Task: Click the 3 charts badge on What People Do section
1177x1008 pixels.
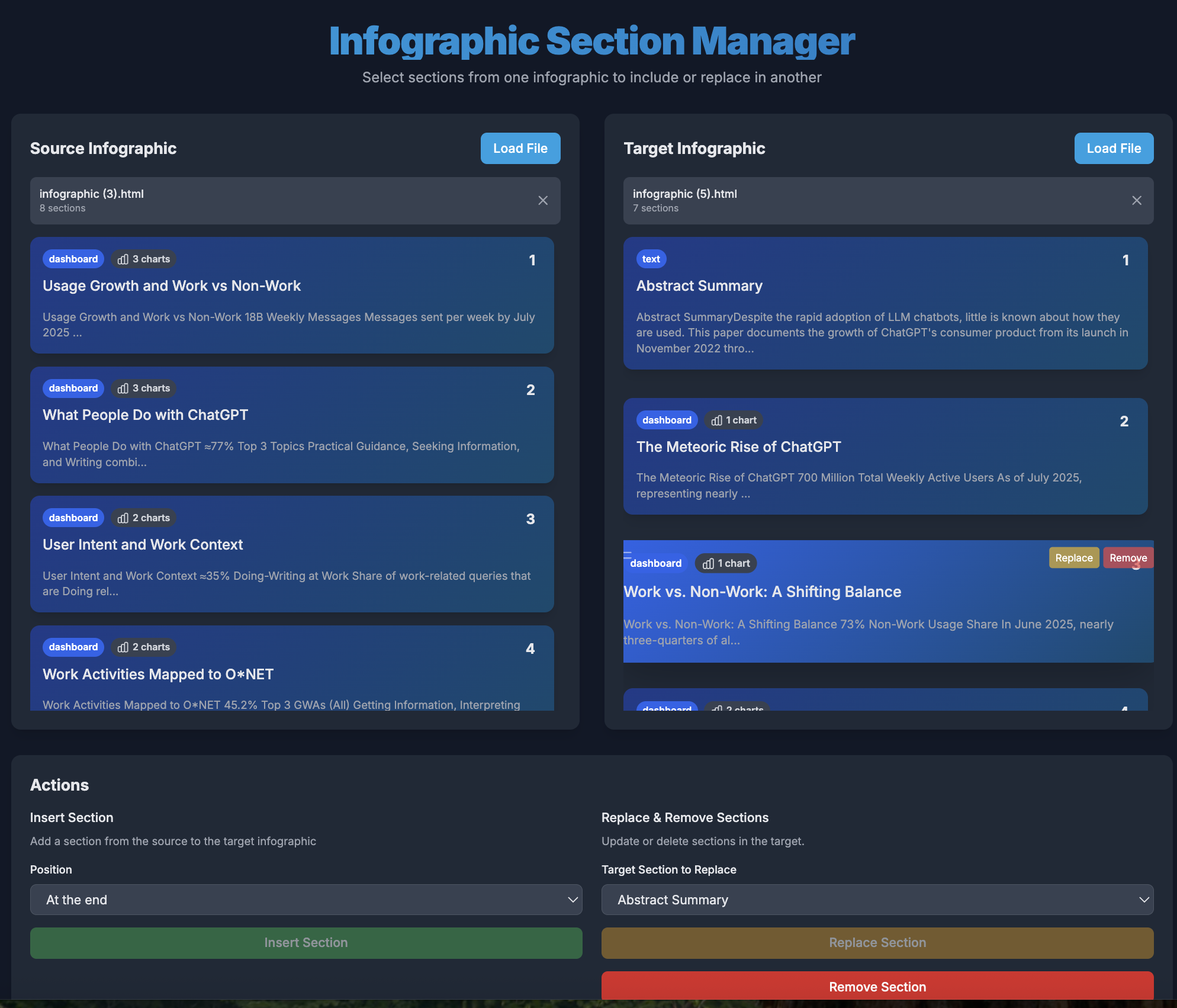Action: 143,388
